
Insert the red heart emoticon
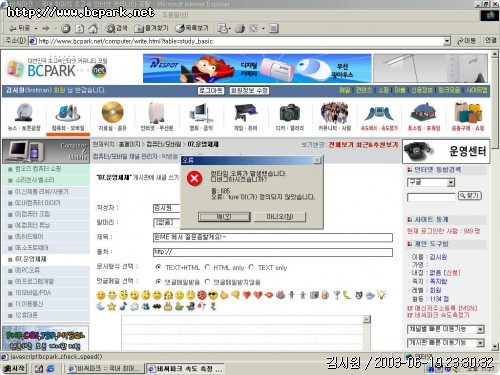pos(247,295)
